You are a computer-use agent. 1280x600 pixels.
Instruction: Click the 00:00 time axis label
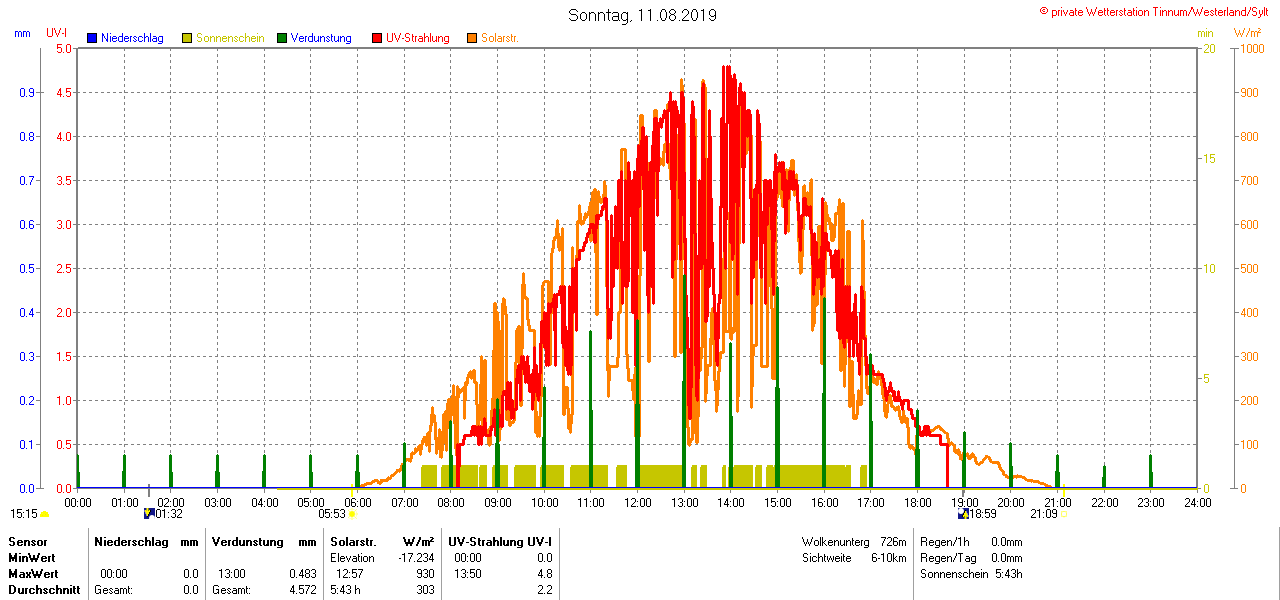point(78,502)
